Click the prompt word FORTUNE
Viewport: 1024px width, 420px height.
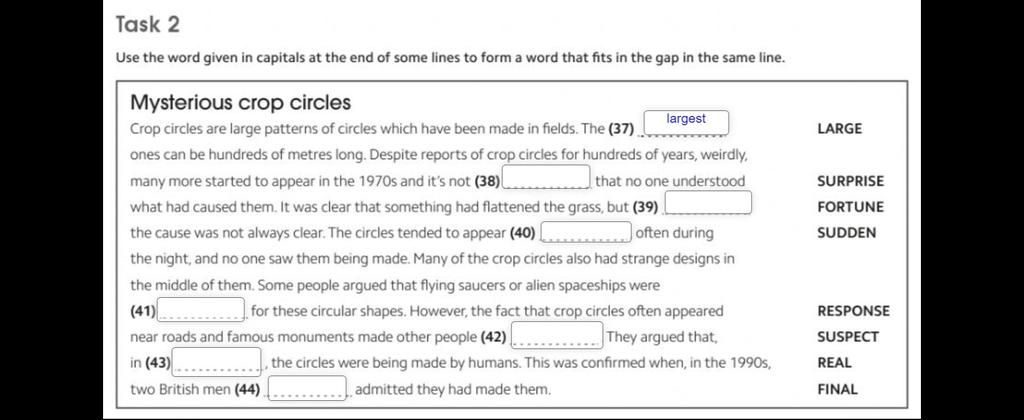[850, 207]
